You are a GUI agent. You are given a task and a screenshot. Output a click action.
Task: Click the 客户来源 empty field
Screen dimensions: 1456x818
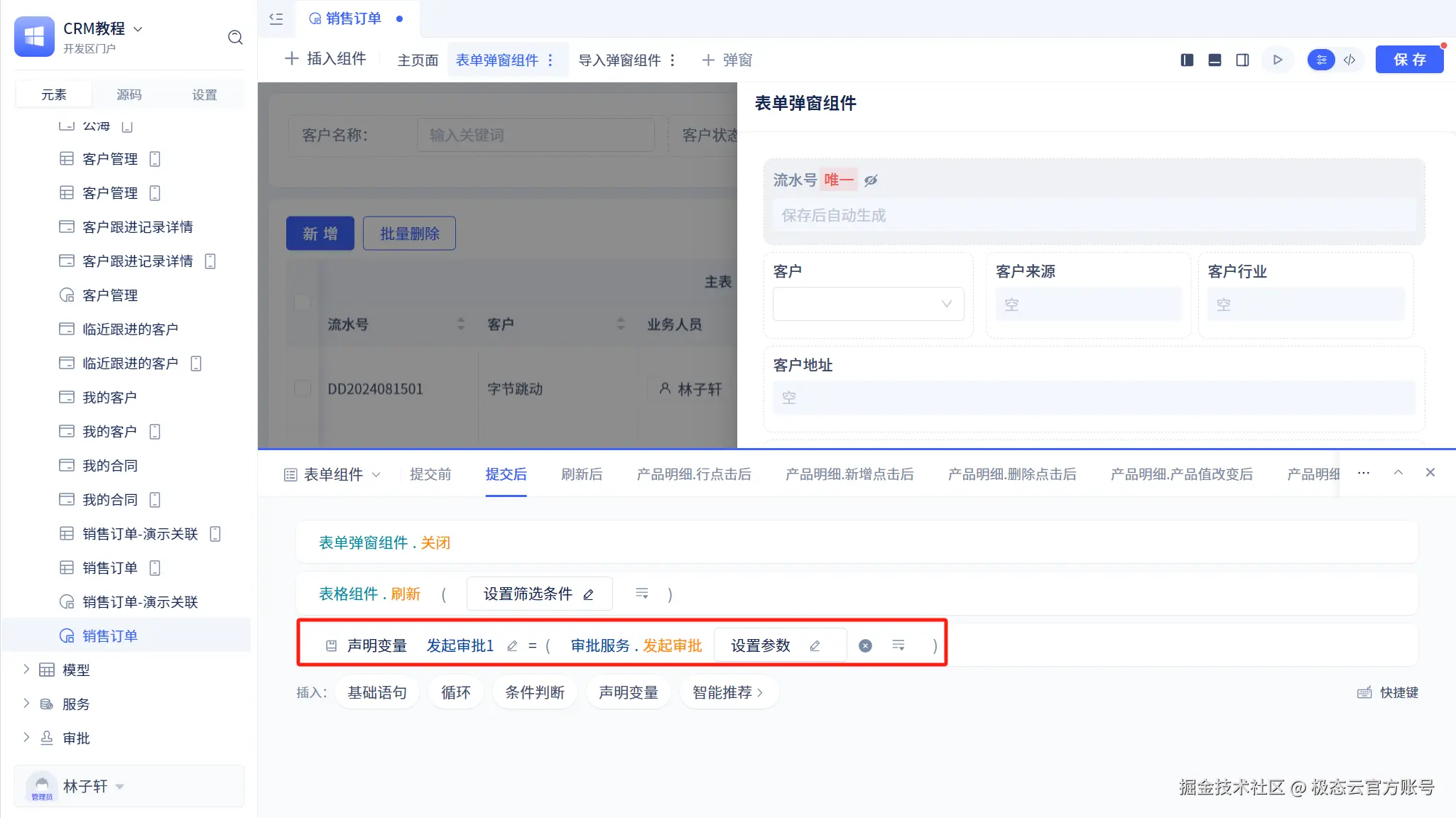(1088, 305)
